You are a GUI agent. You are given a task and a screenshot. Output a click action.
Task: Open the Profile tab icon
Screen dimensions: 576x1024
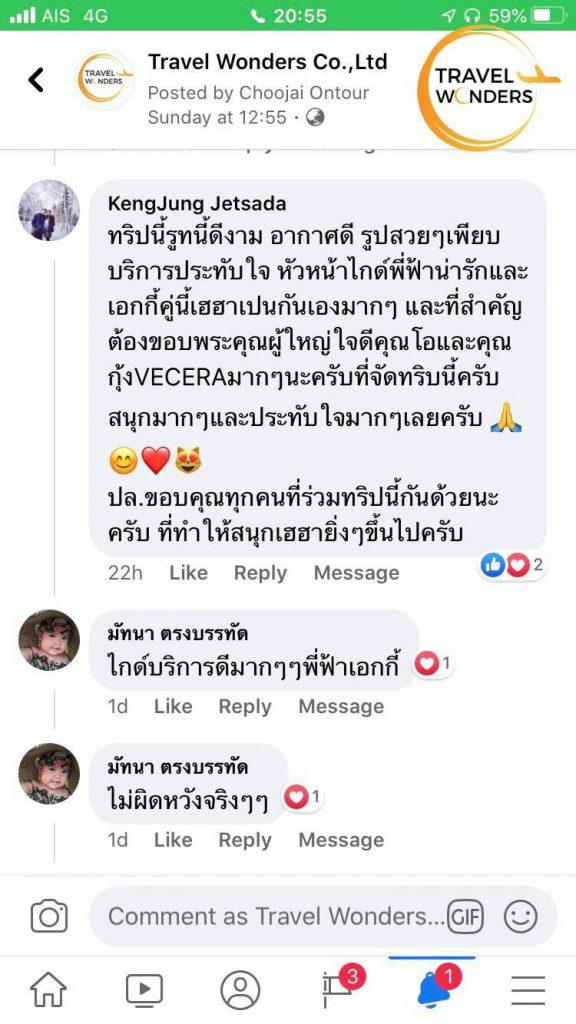(240, 991)
